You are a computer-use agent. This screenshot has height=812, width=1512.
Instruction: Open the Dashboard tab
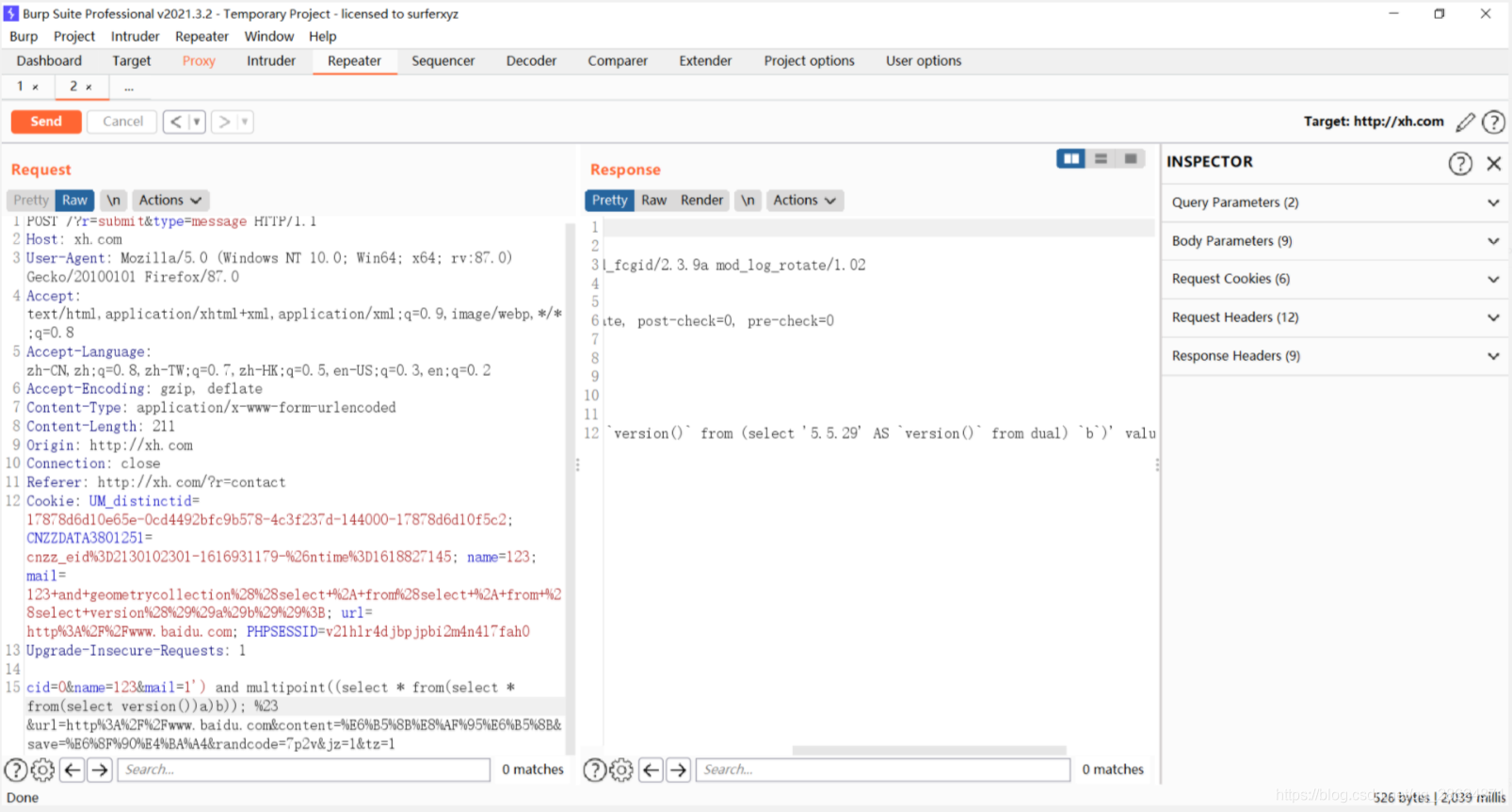coord(49,61)
